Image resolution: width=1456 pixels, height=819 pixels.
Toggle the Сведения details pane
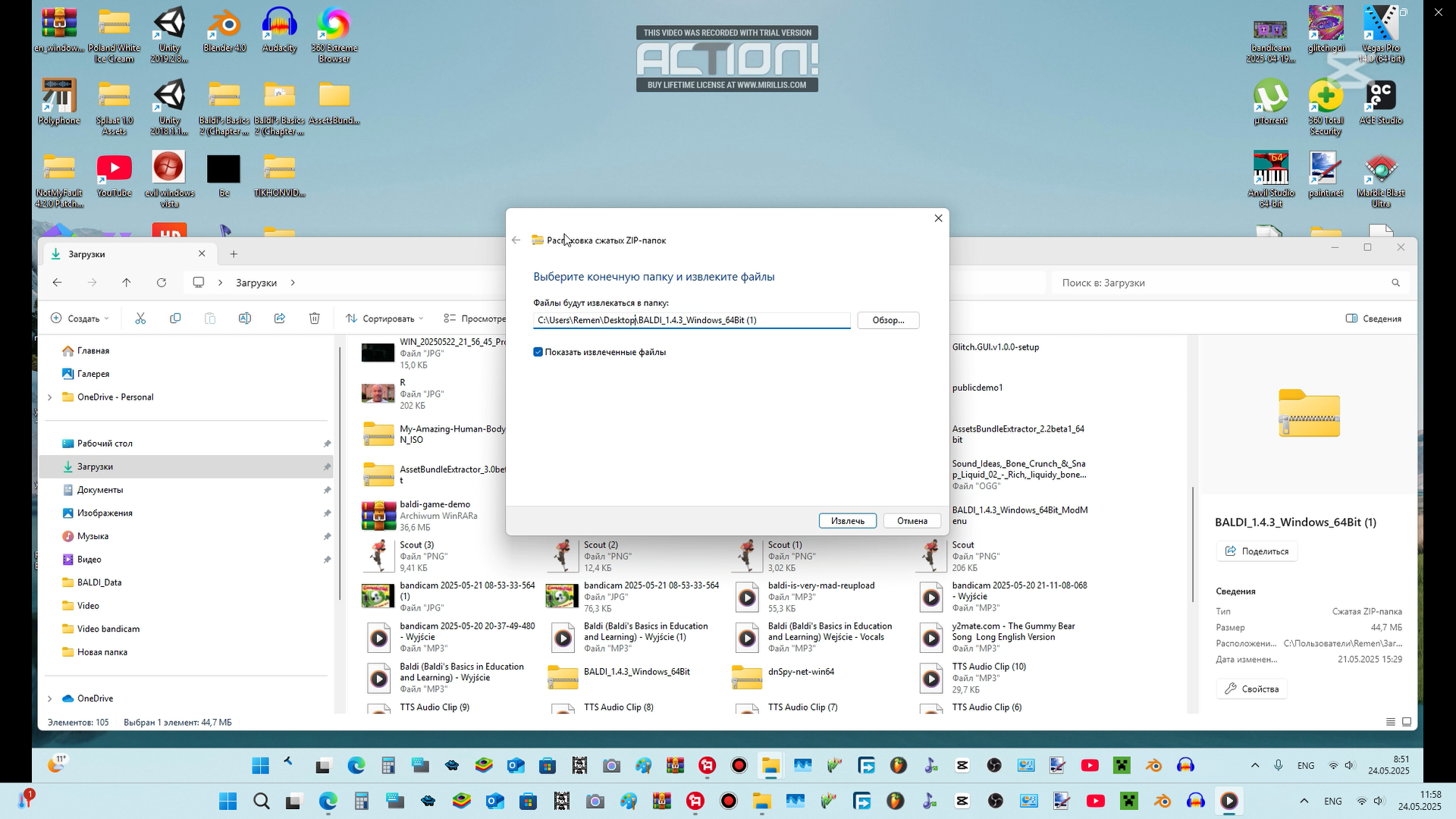pos(1373,318)
